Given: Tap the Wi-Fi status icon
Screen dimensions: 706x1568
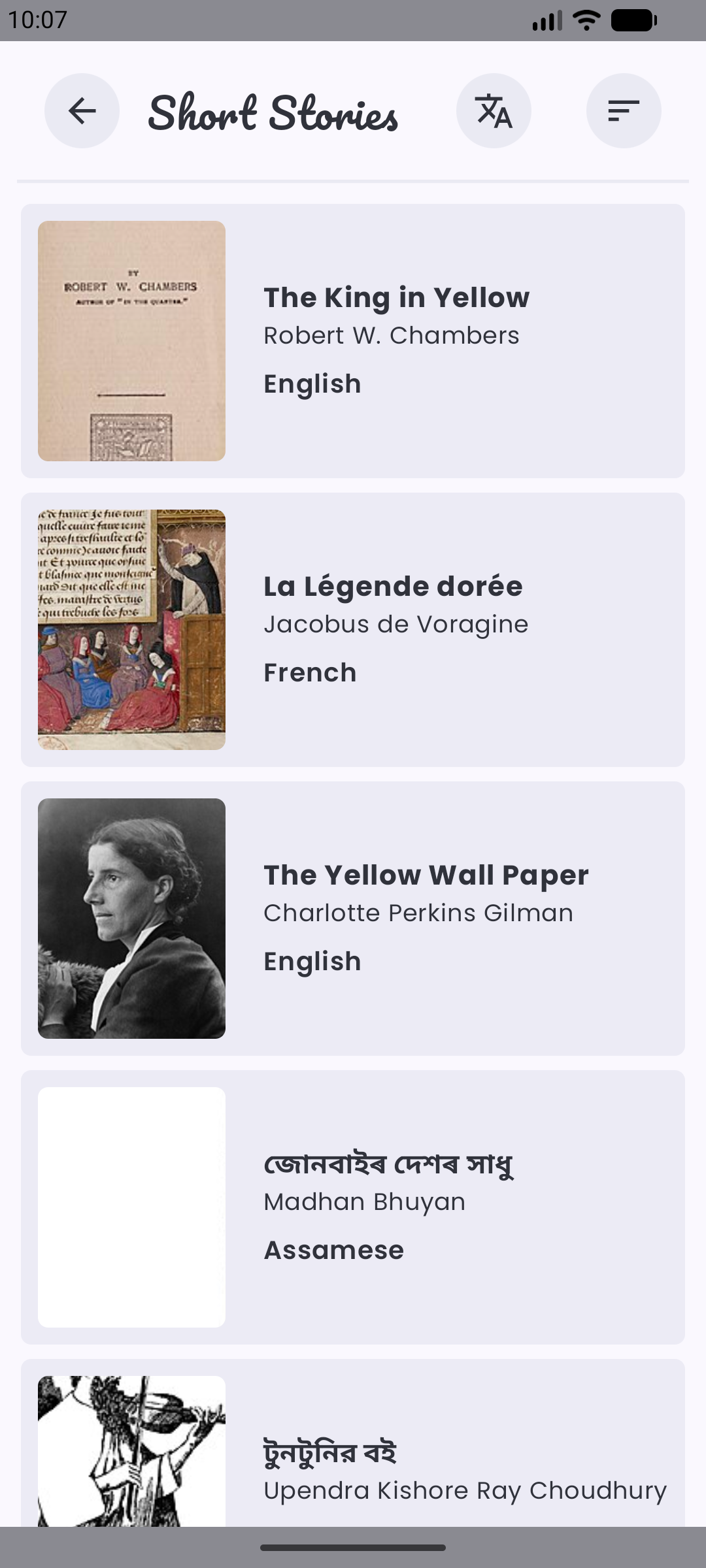Looking at the screenshot, I should [x=586, y=20].
